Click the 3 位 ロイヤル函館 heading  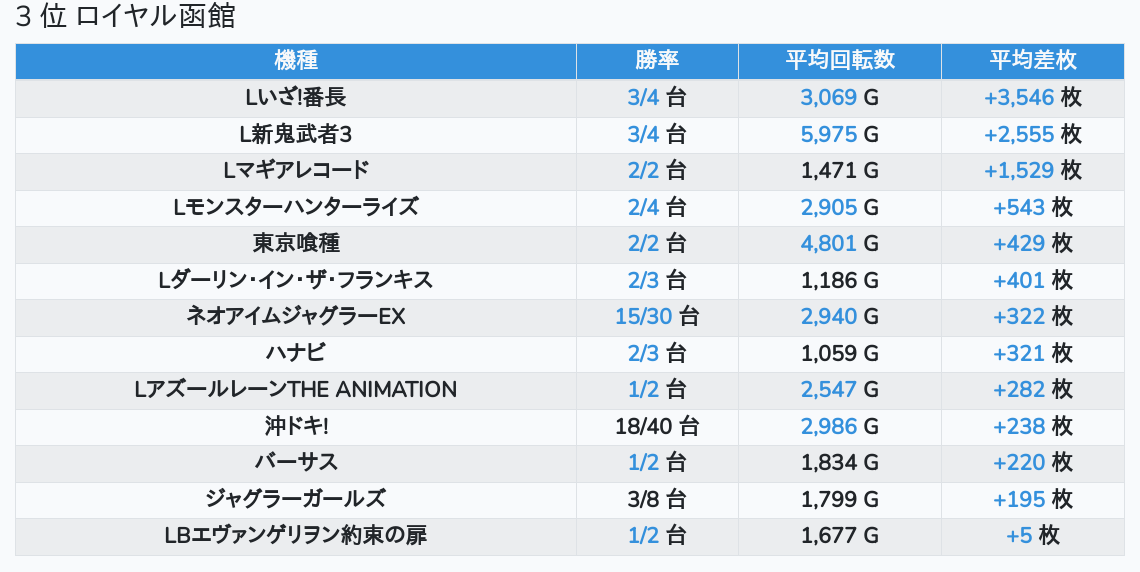(x=125, y=17)
